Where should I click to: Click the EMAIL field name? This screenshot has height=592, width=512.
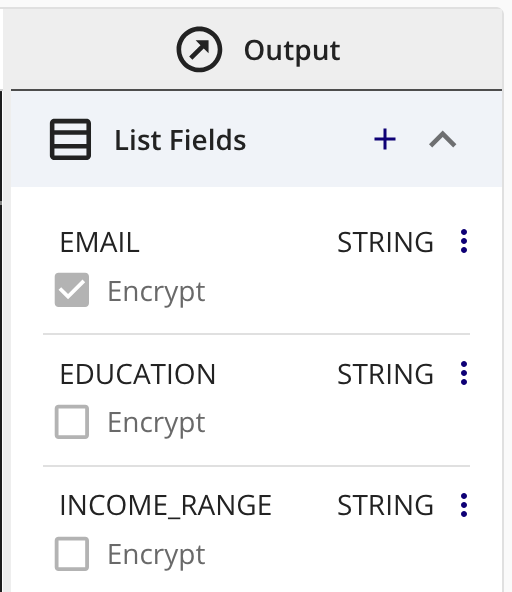(x=100, y=242)
